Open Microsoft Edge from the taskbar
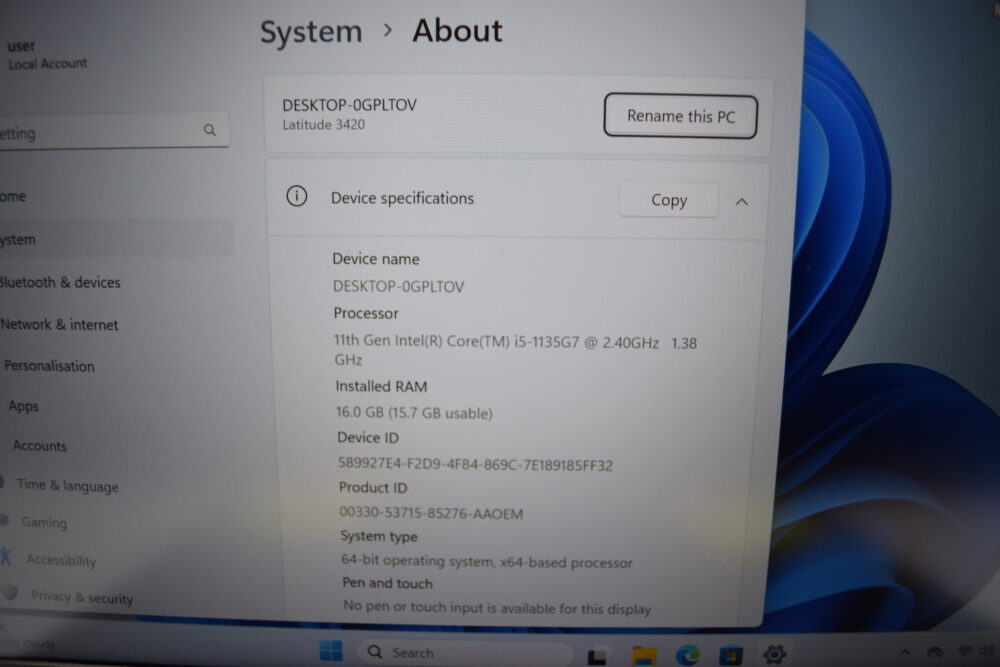The image size is (1000, 667). [x=688, y=654]
